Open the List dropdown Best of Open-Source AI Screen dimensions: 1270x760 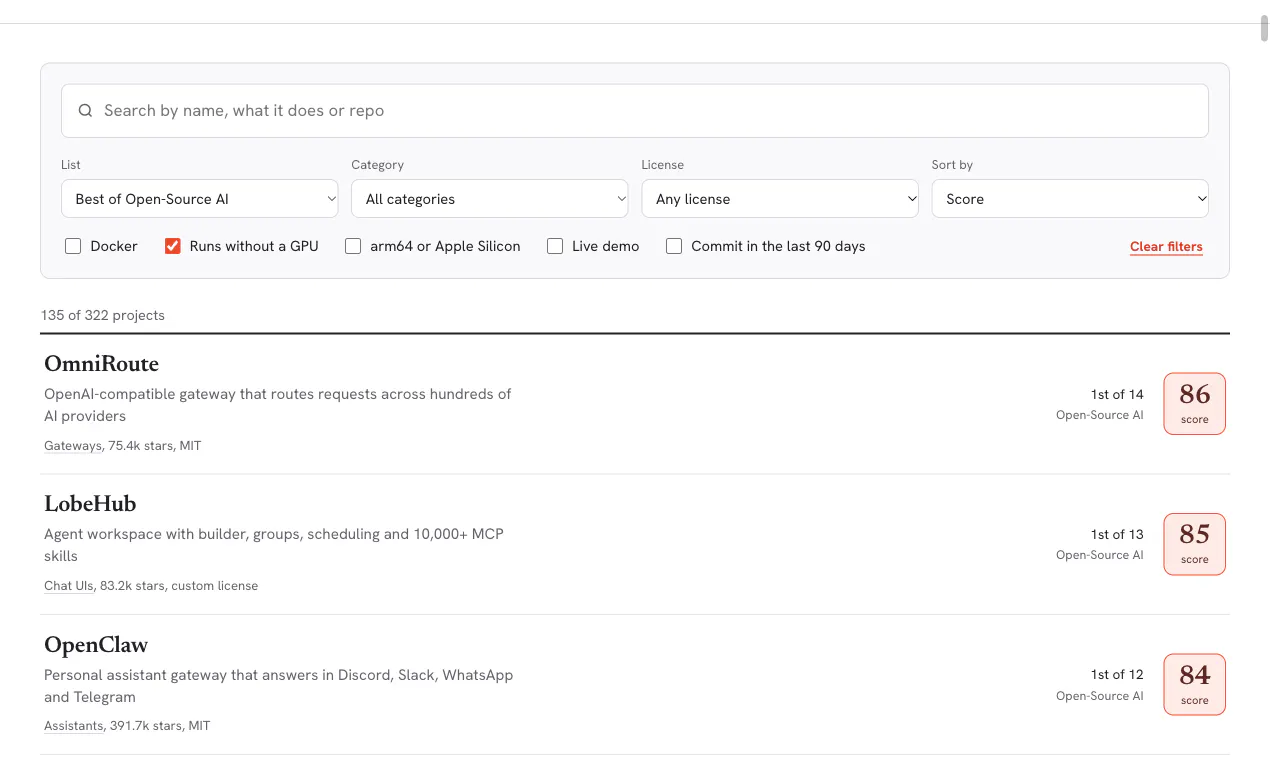pyautogui.click(x=200, y=199)
